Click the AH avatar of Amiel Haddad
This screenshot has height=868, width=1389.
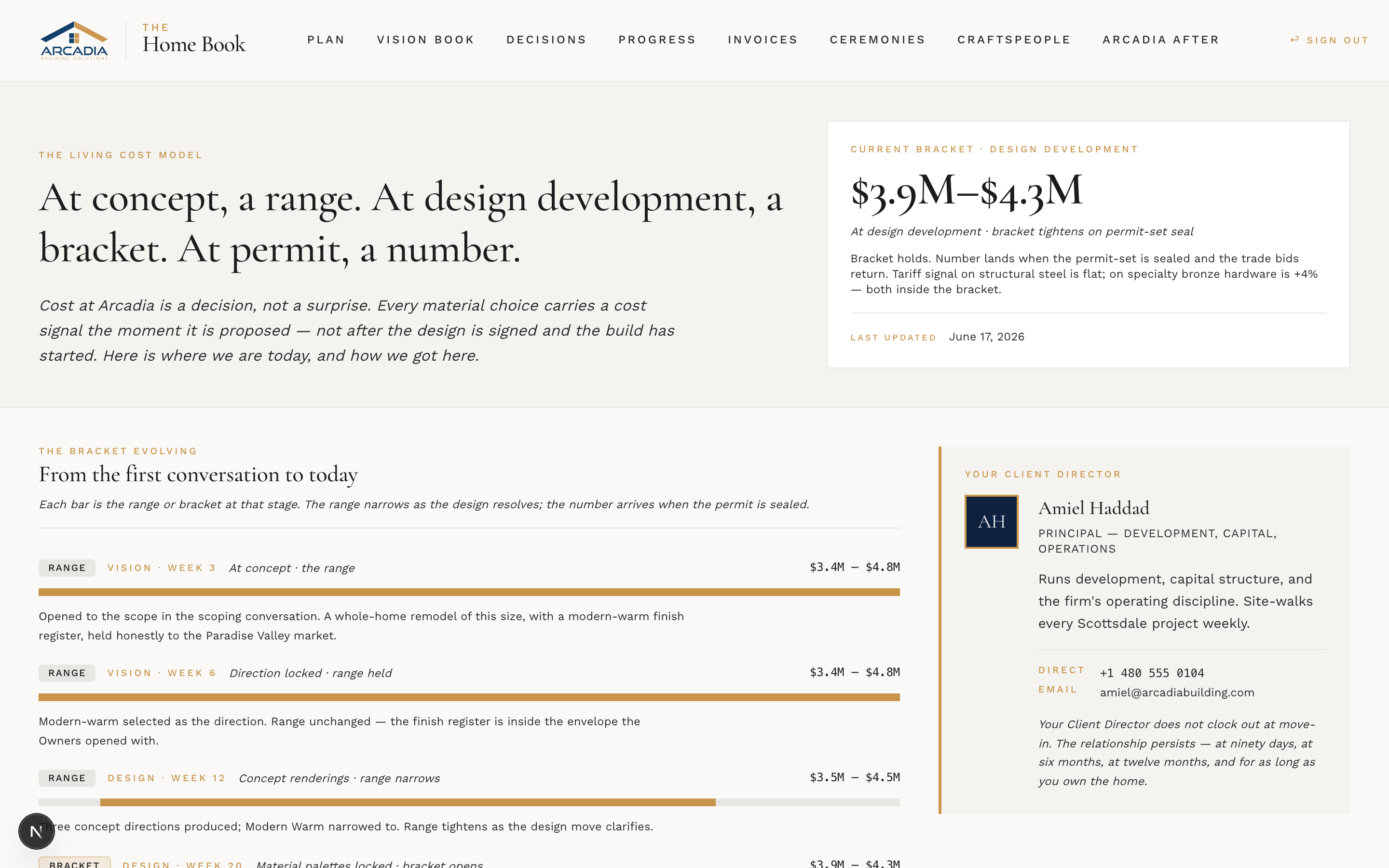991,521
